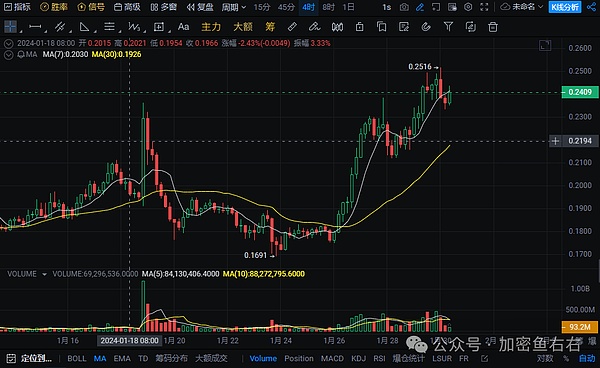The image size is (600, 368).
Task: Take a chart snapshot with camera icon
Action: tap(404, 7)
